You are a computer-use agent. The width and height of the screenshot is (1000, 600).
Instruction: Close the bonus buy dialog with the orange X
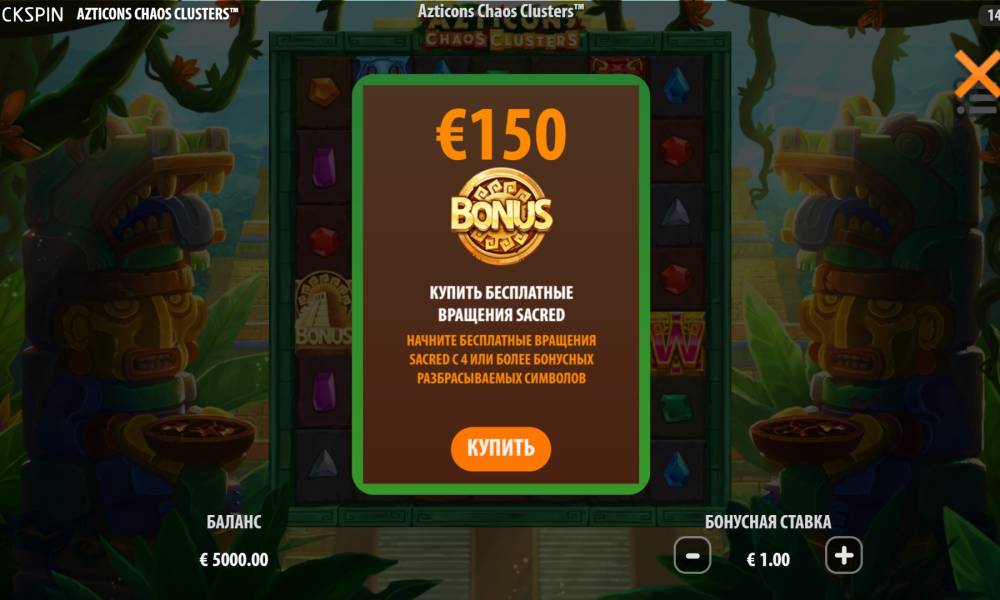tap(978, 75)
